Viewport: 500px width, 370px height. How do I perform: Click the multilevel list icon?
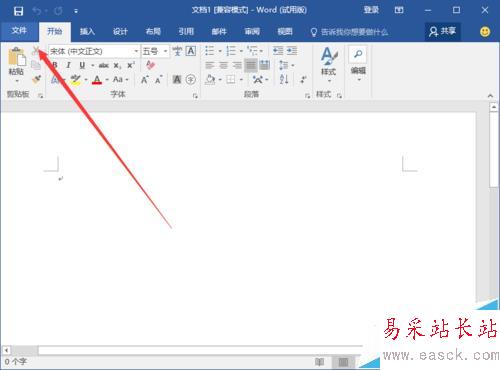point(253,51)
